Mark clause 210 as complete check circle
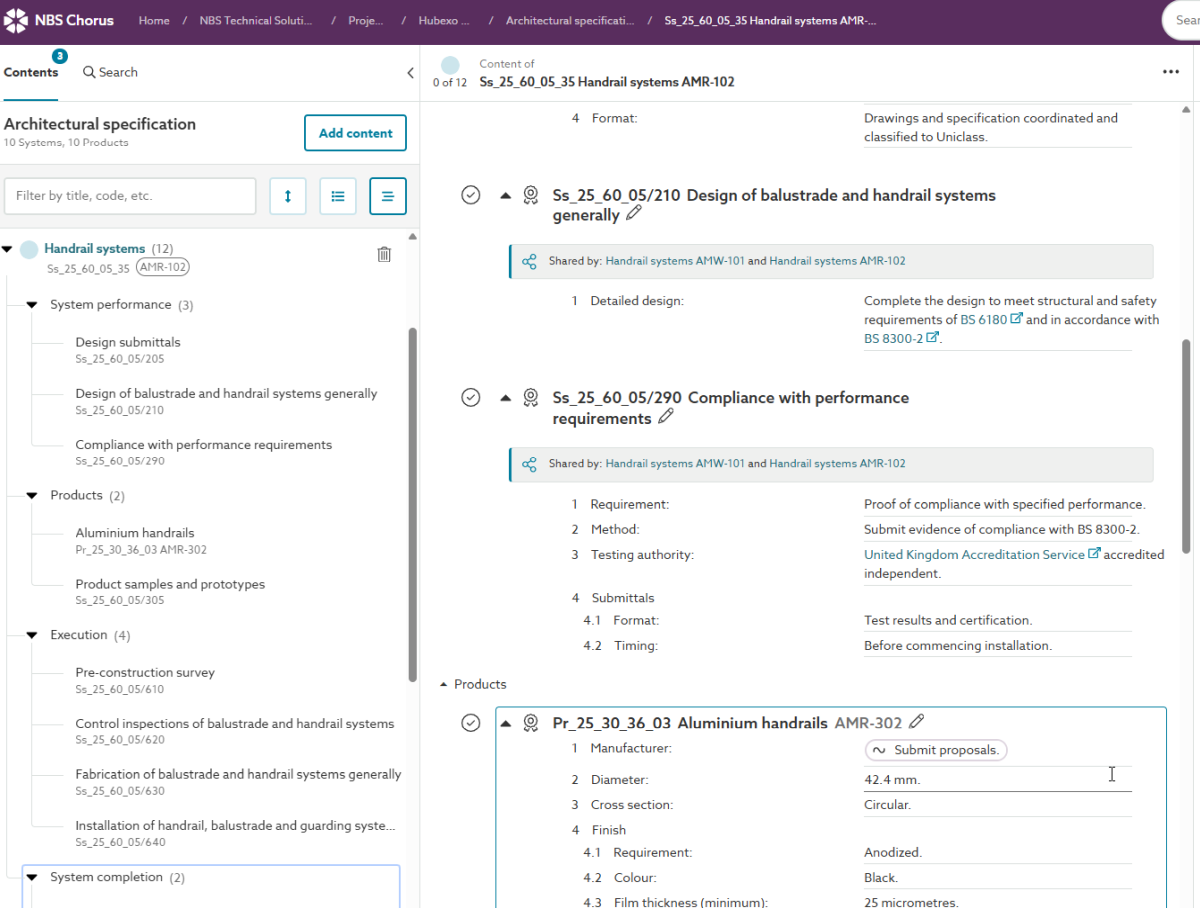The height and width of the screenshot is (908, 1200). pyautogui.click(x=471, y=195)
